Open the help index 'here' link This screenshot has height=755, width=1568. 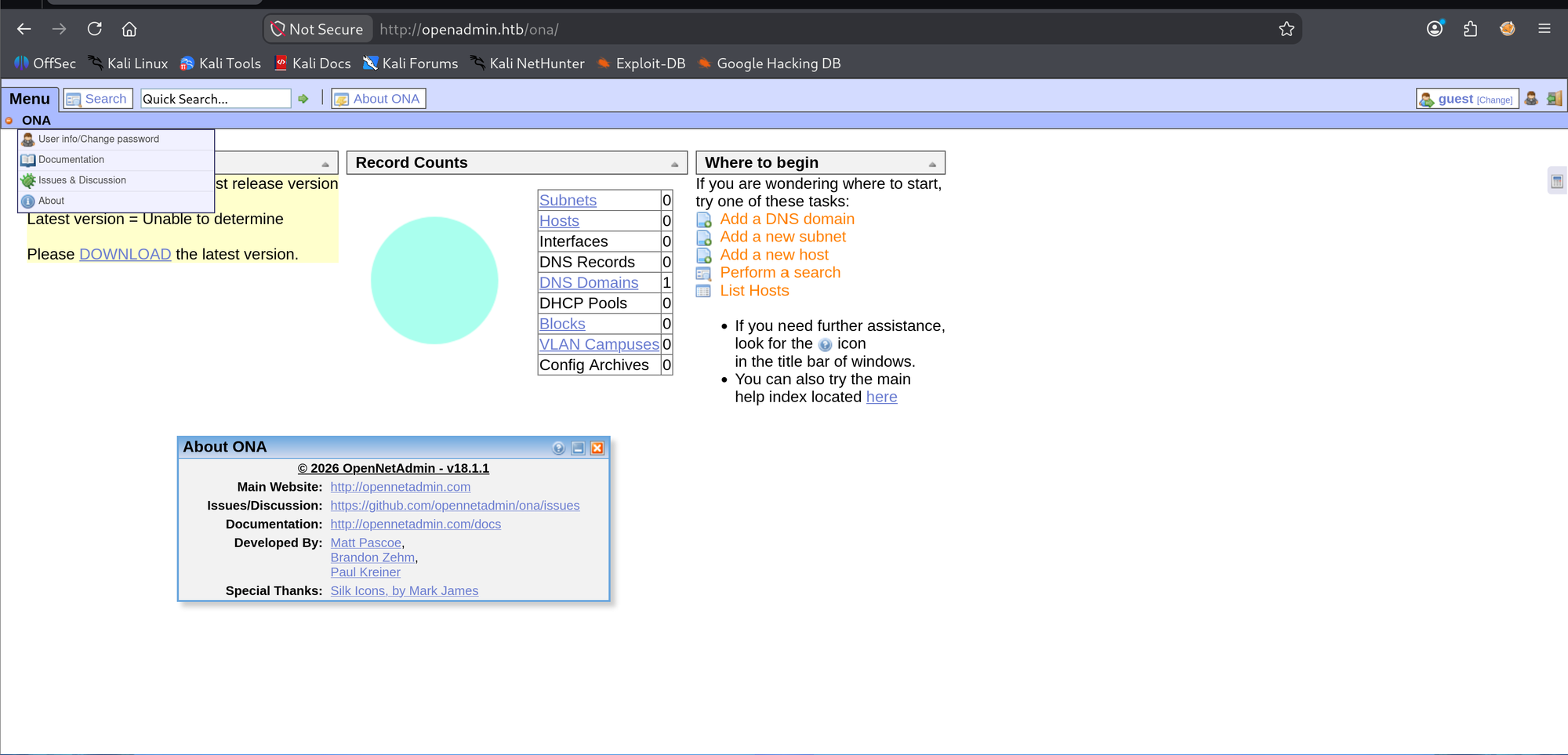coord(881,397)
